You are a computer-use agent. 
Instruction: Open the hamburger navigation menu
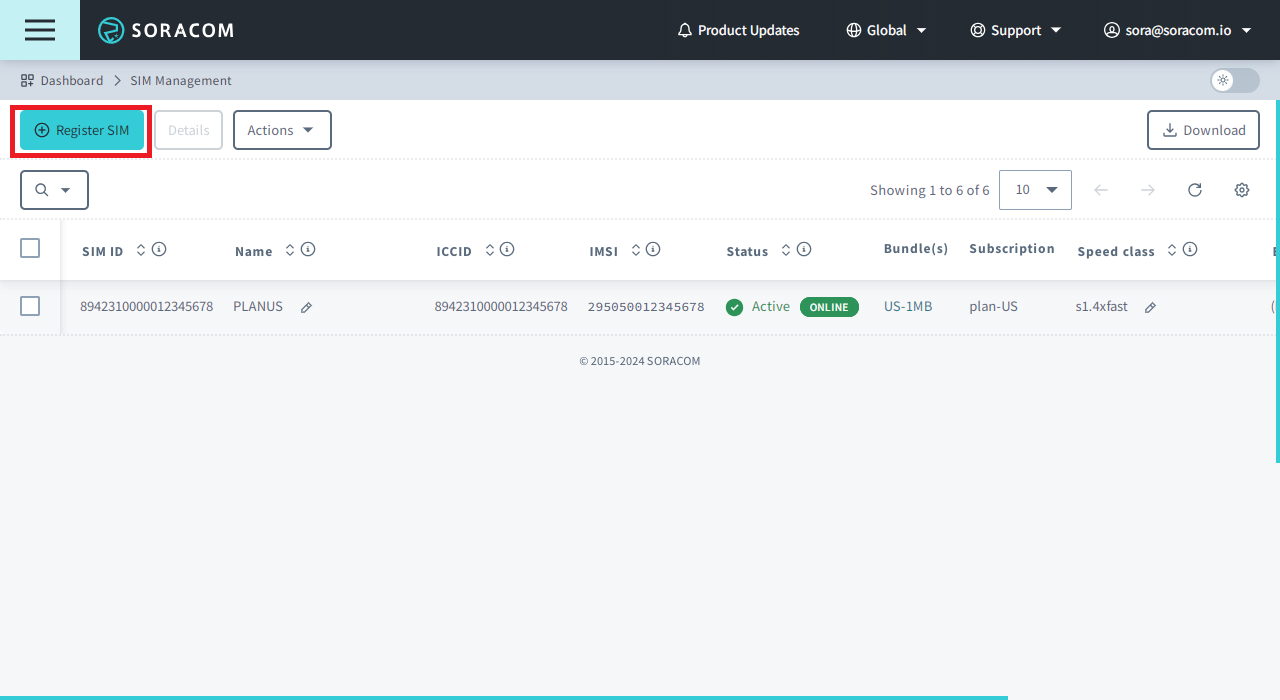(40, 30)
